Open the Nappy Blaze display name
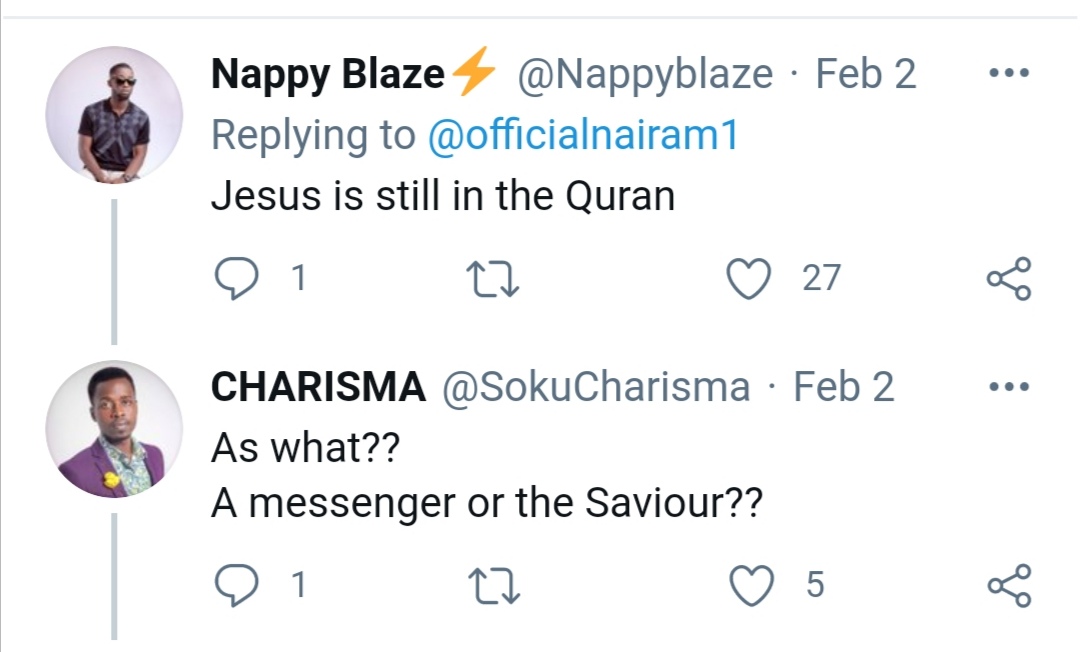This screenshot has width=1080, height=652. click(328, 75)
